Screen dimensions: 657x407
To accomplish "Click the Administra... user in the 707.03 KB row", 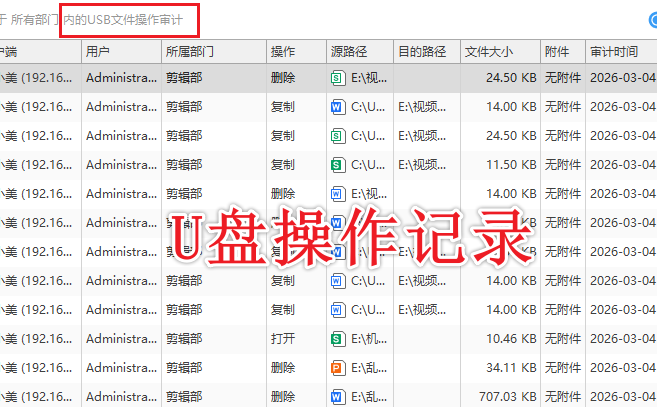I will pos(122,397).
